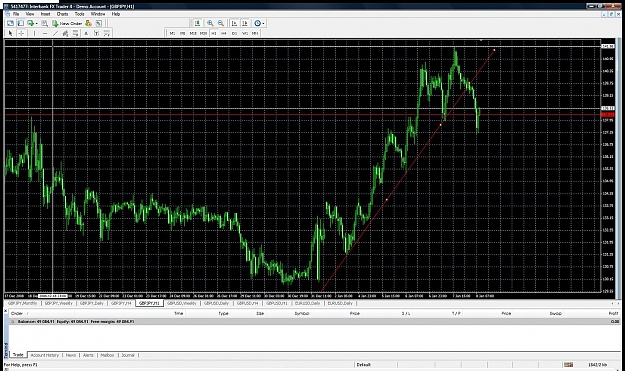Switch timeframe to W1
The width and height of the screenshot is (625, 371).
(245, 33)
